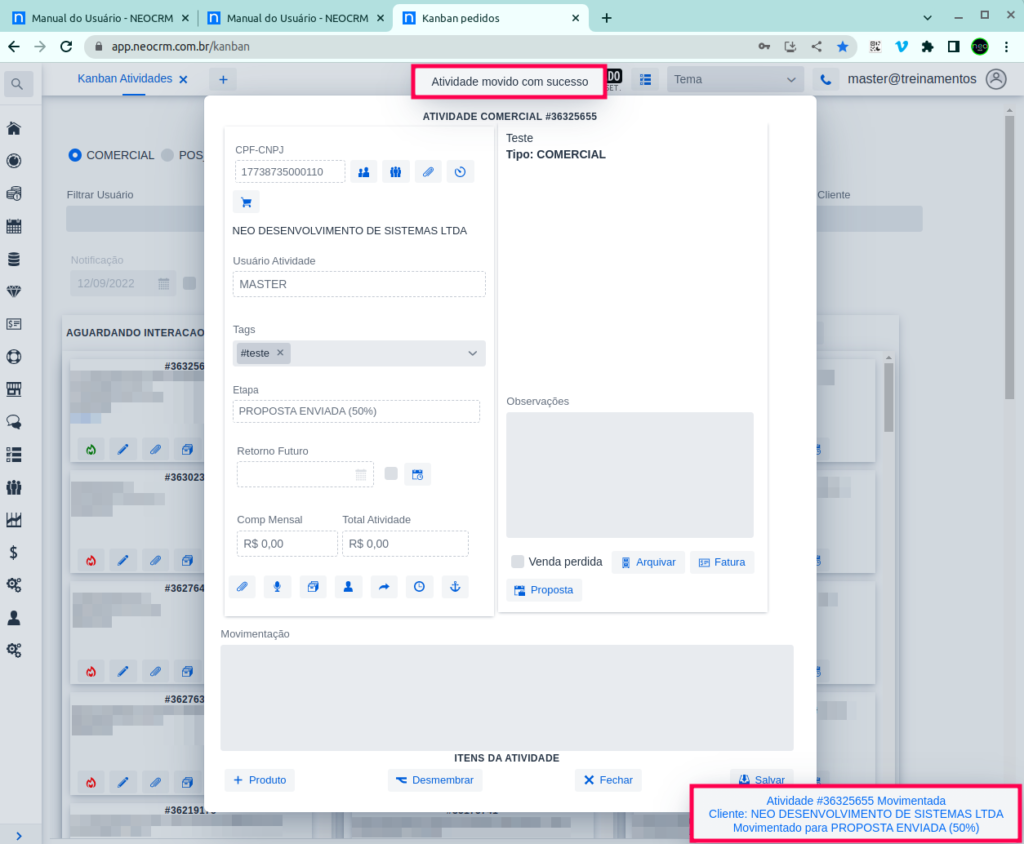Click the dollar sign icon in the sidebar

pyautogui.click(x=14, y=552)
